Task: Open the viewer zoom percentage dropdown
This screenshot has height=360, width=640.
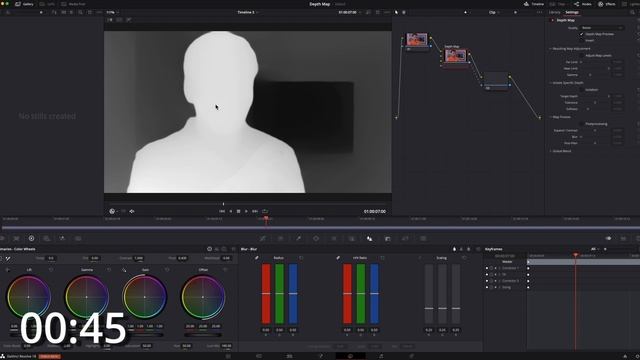Action: coord(112,13)
